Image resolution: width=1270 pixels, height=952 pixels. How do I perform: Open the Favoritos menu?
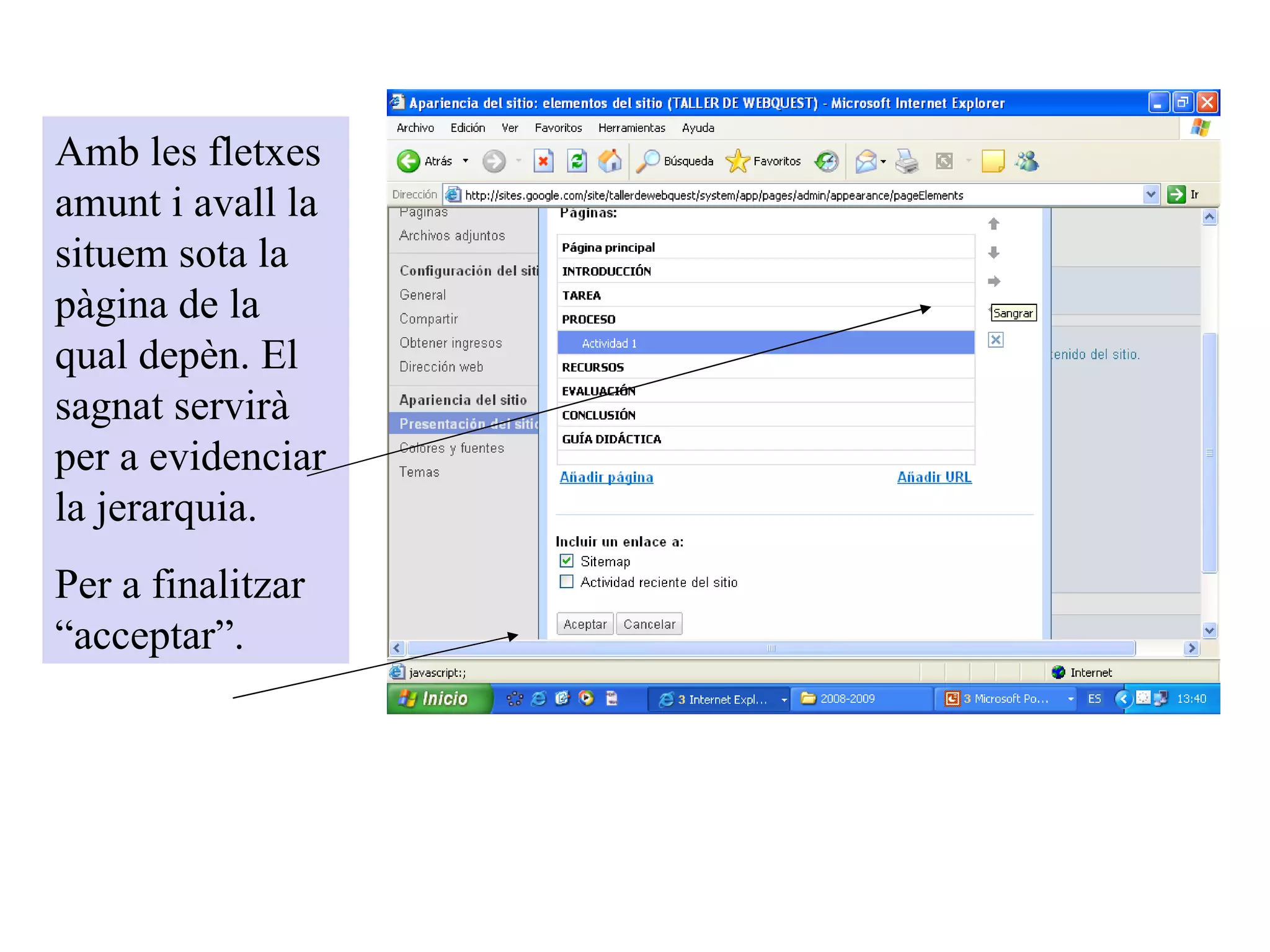[557, 128]
